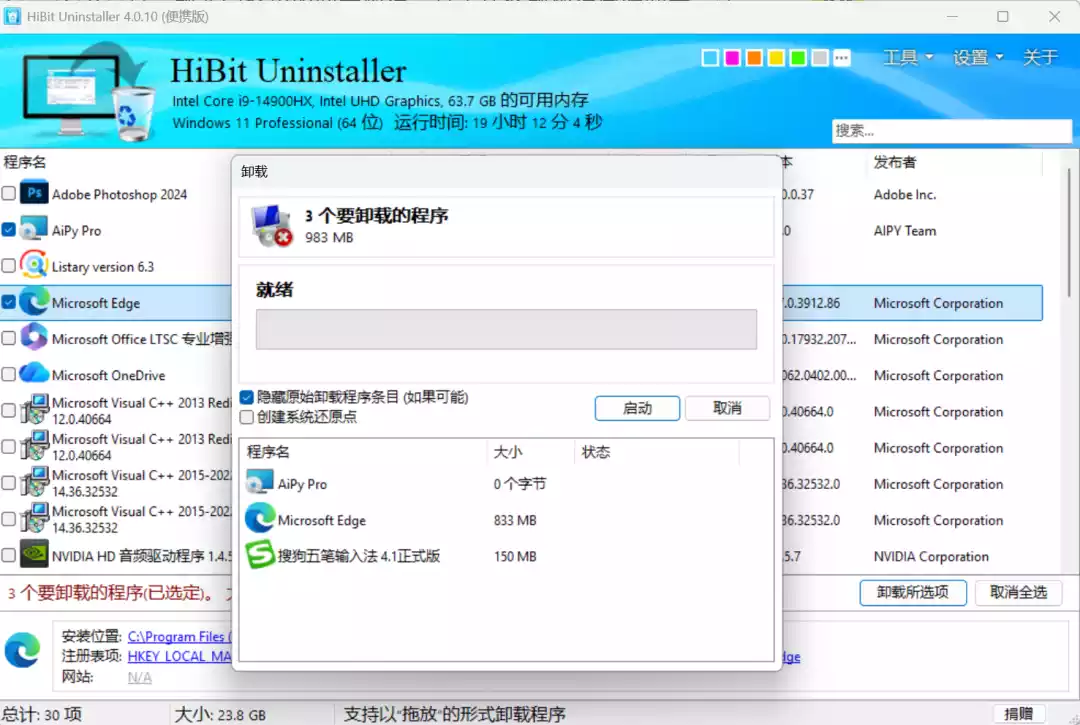Select the orange theme color swatch
This screenshot has width=1080, height=725.
coord(754,58)
